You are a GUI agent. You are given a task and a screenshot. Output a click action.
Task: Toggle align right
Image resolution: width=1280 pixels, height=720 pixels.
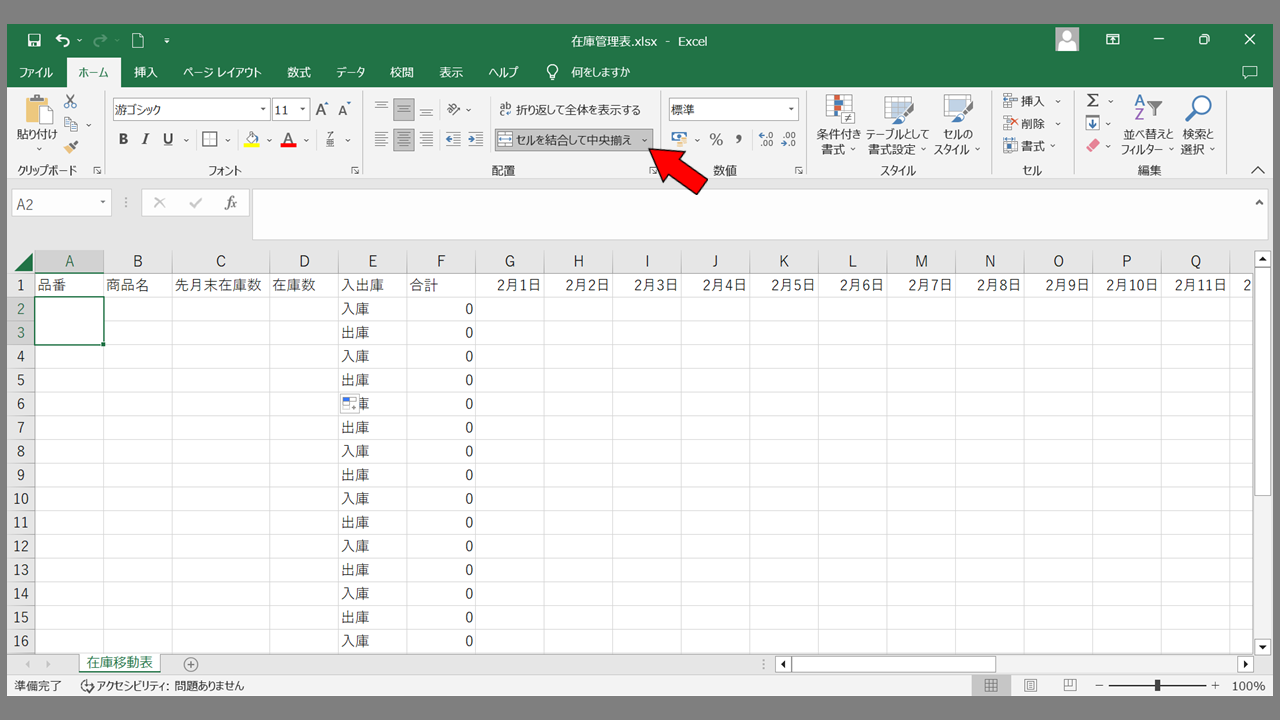click(x=426, y=140)
